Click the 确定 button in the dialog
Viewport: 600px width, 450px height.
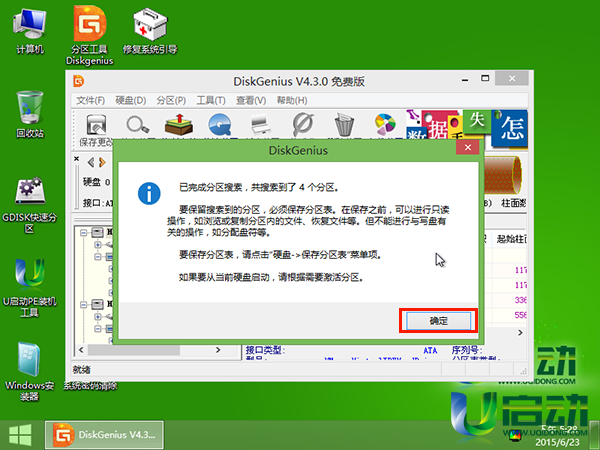[438, 320]
